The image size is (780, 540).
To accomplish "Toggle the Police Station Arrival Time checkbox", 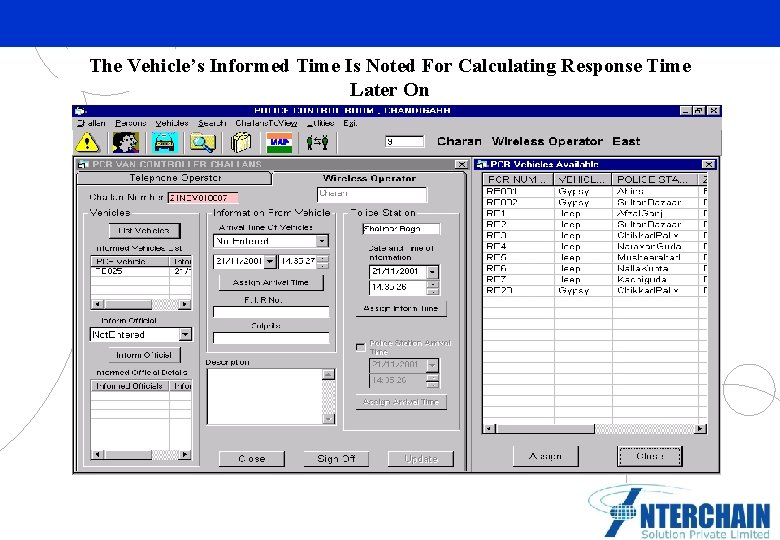I will tap(361, 347).
